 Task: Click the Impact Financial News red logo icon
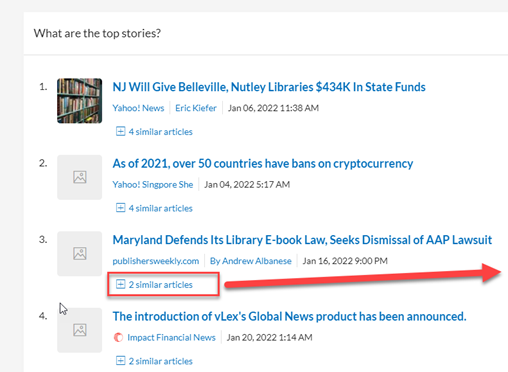point(118,337)
